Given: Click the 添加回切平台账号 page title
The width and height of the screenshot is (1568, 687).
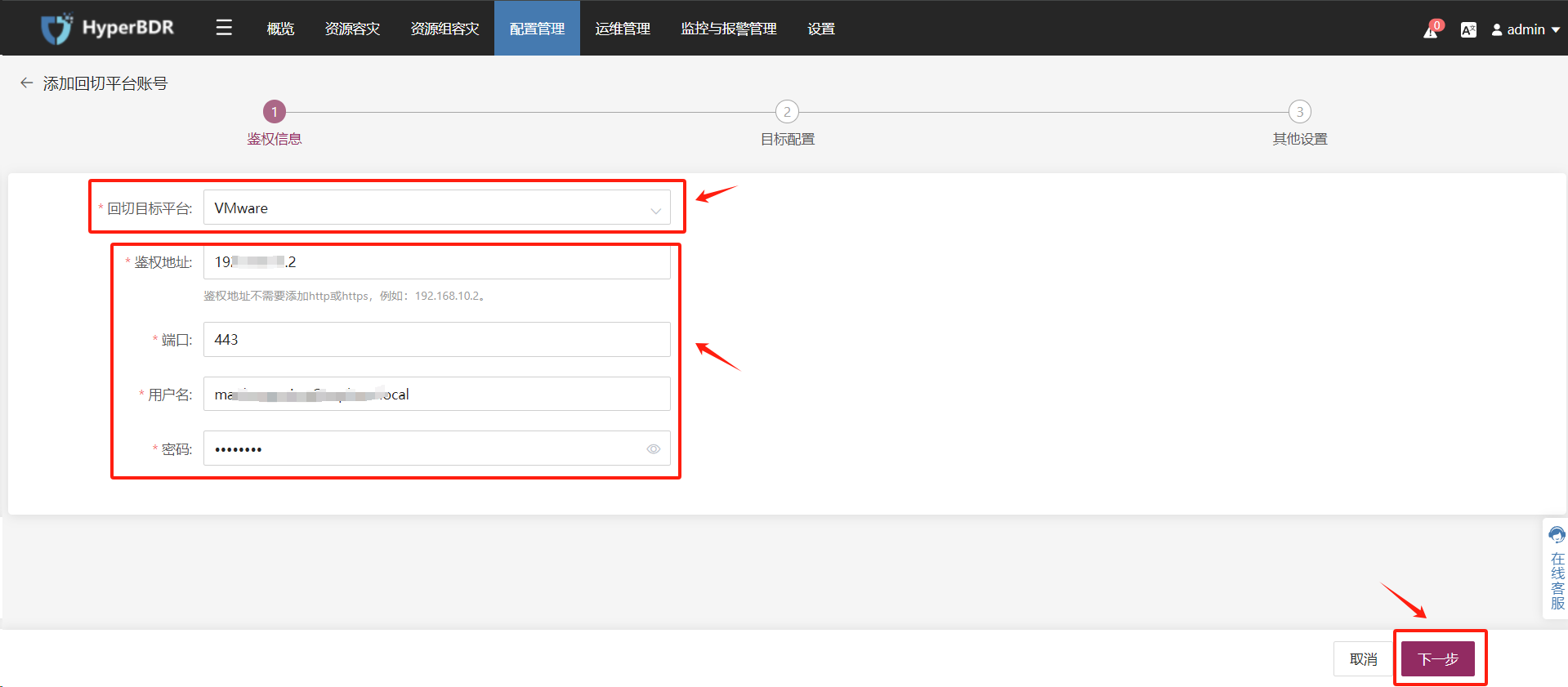Looking at the screenshot, I should tap(105, 83).
